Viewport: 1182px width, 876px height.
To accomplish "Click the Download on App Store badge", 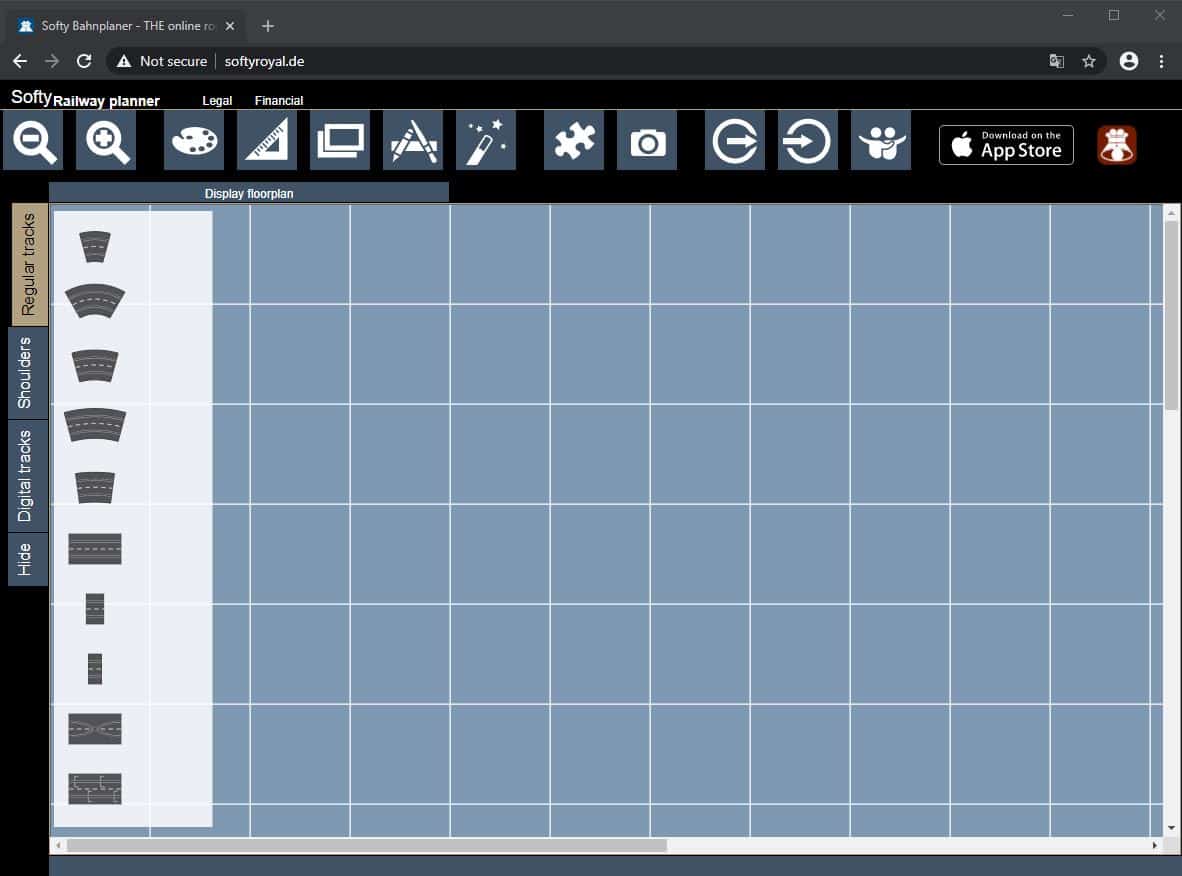I will coord(1006,144).
